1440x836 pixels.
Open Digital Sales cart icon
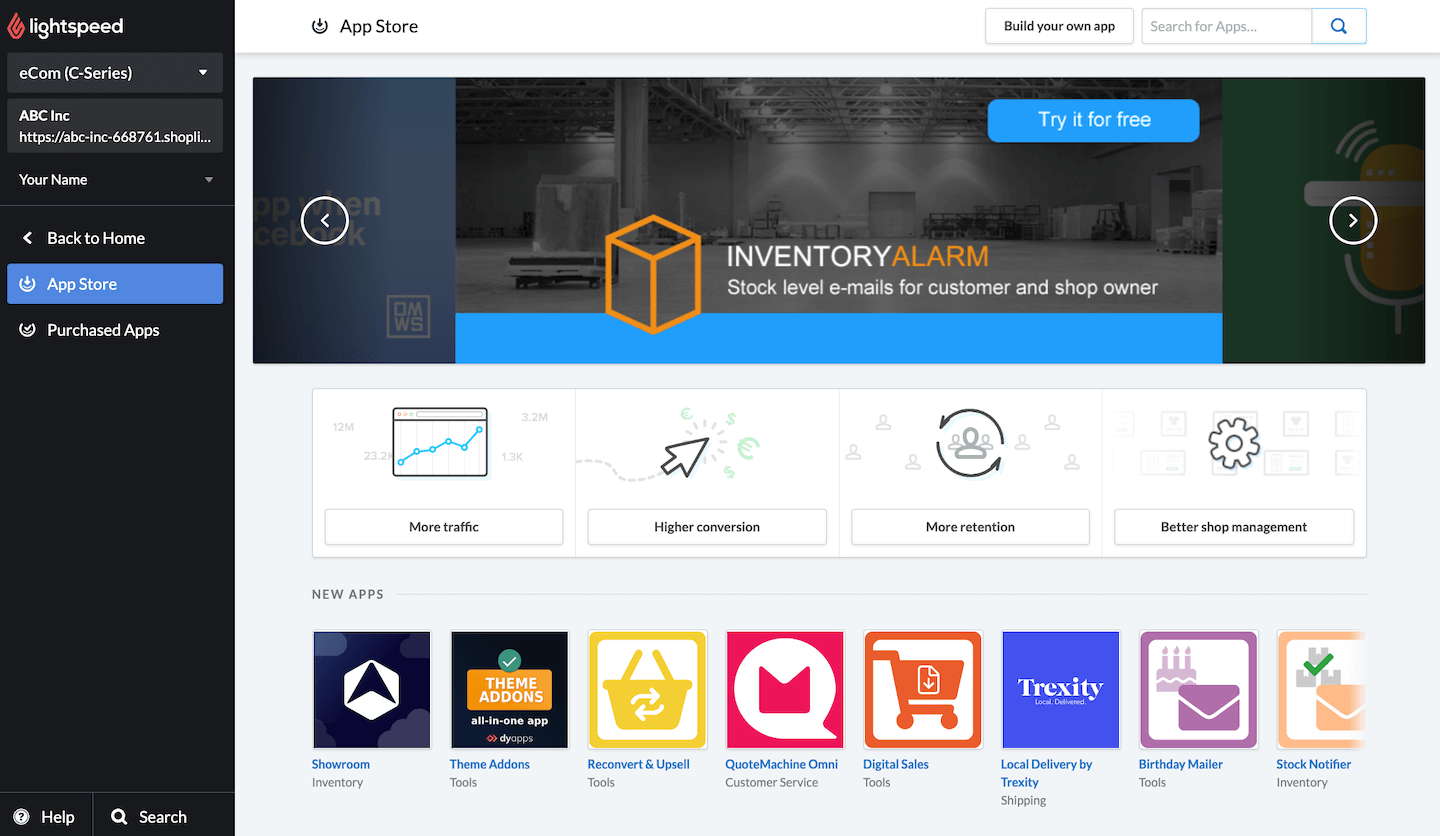tap(923, 690)
